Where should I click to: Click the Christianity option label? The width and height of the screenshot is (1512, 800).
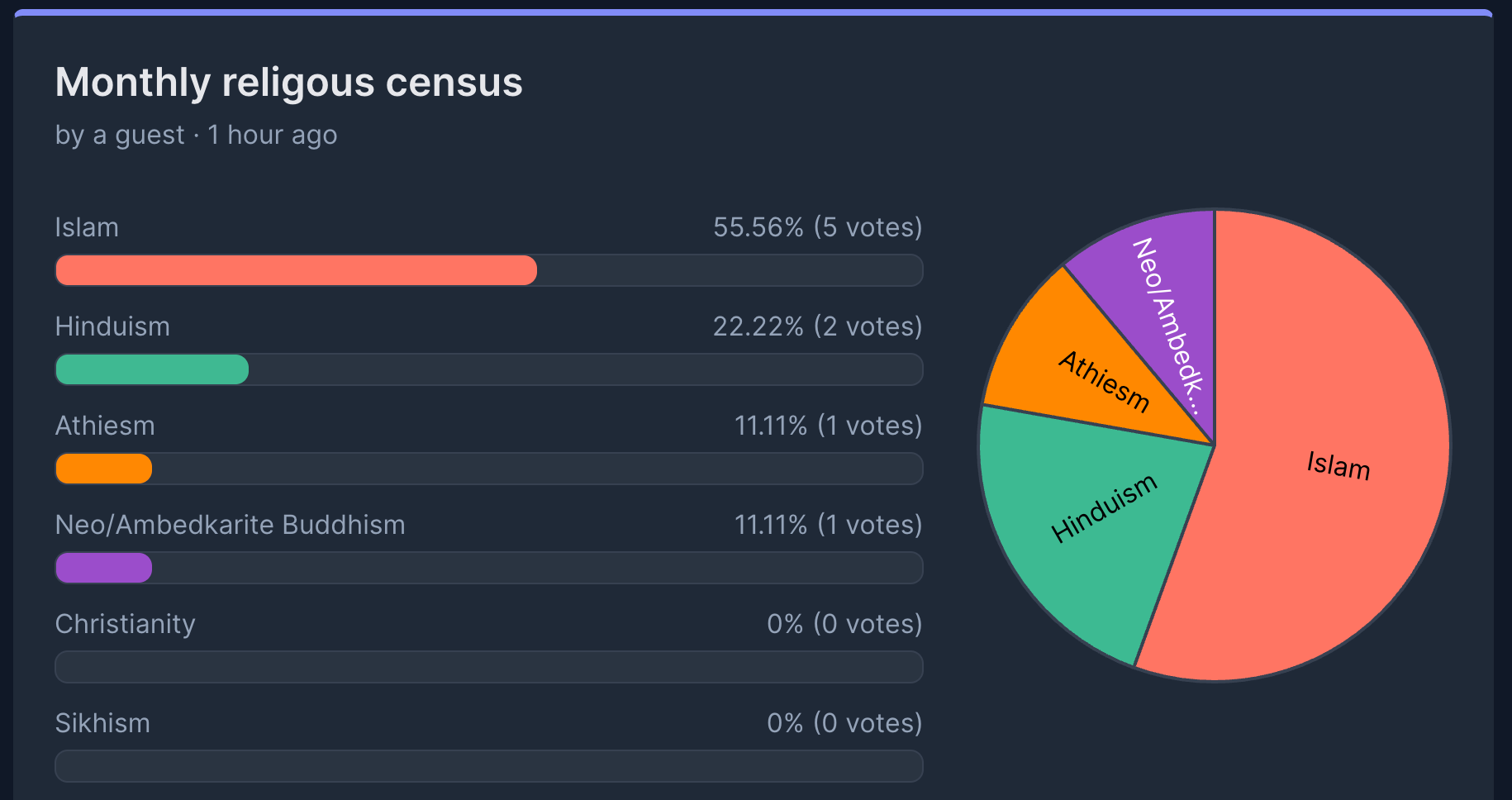pyautogui.click(x=125, y=624)
